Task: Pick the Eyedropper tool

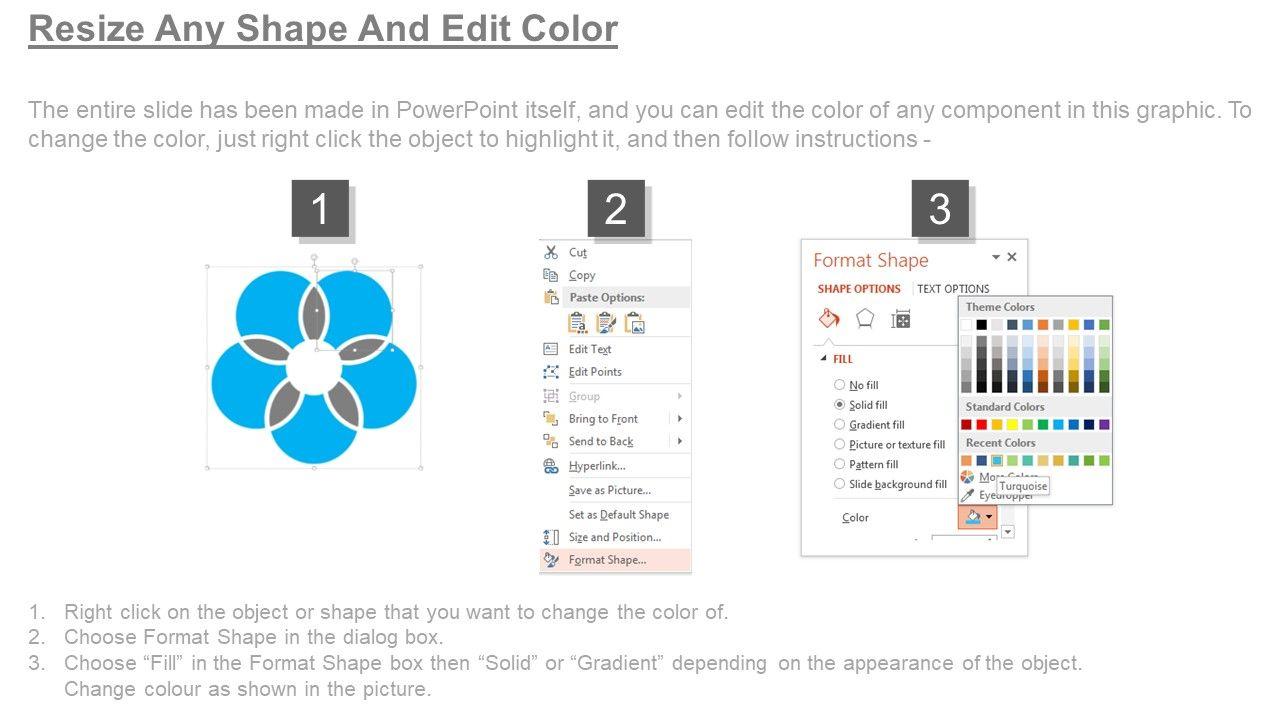Action: [968, 495]
